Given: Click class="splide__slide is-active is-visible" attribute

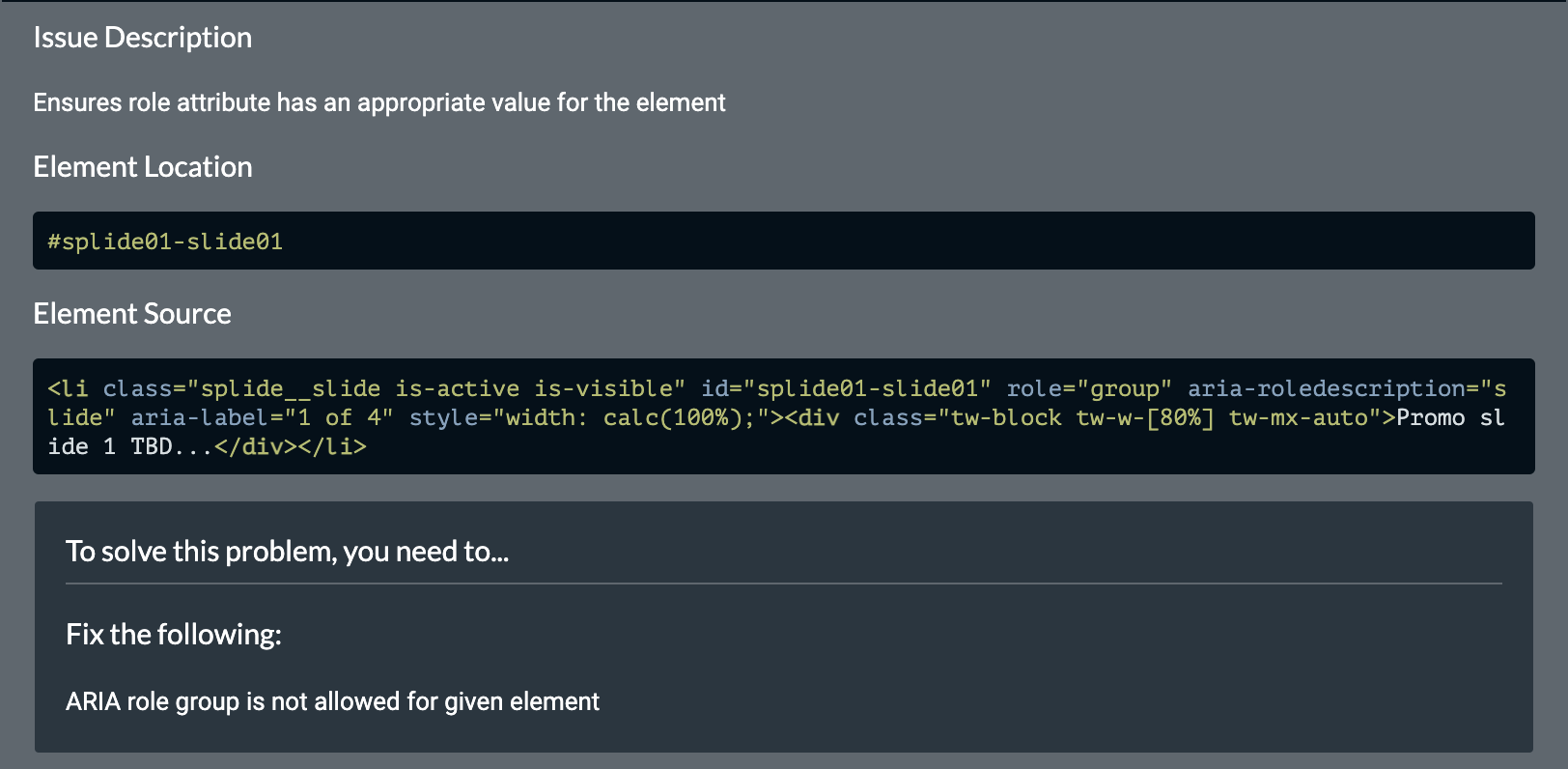Looking at the screenshot, I should point(394,388).
